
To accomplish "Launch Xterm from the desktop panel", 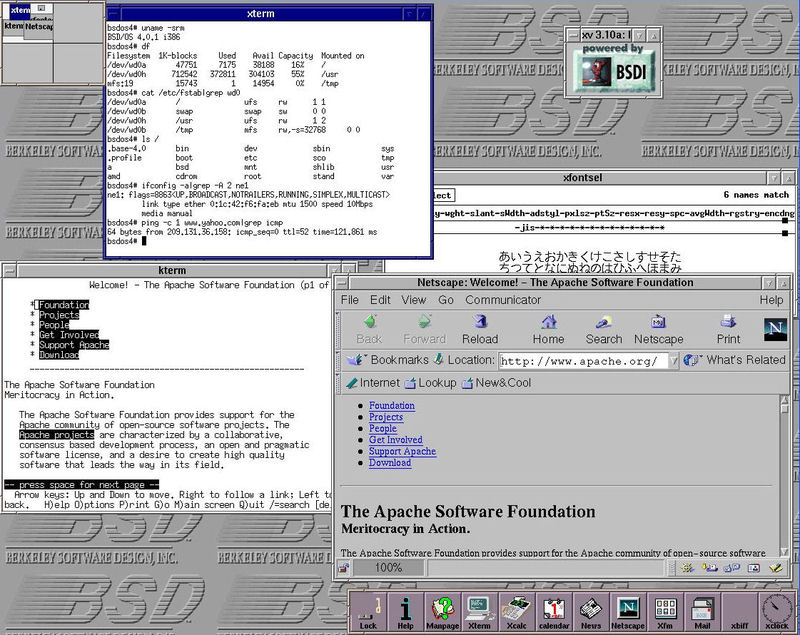I will pyautogui.click(x=480, y=612).
